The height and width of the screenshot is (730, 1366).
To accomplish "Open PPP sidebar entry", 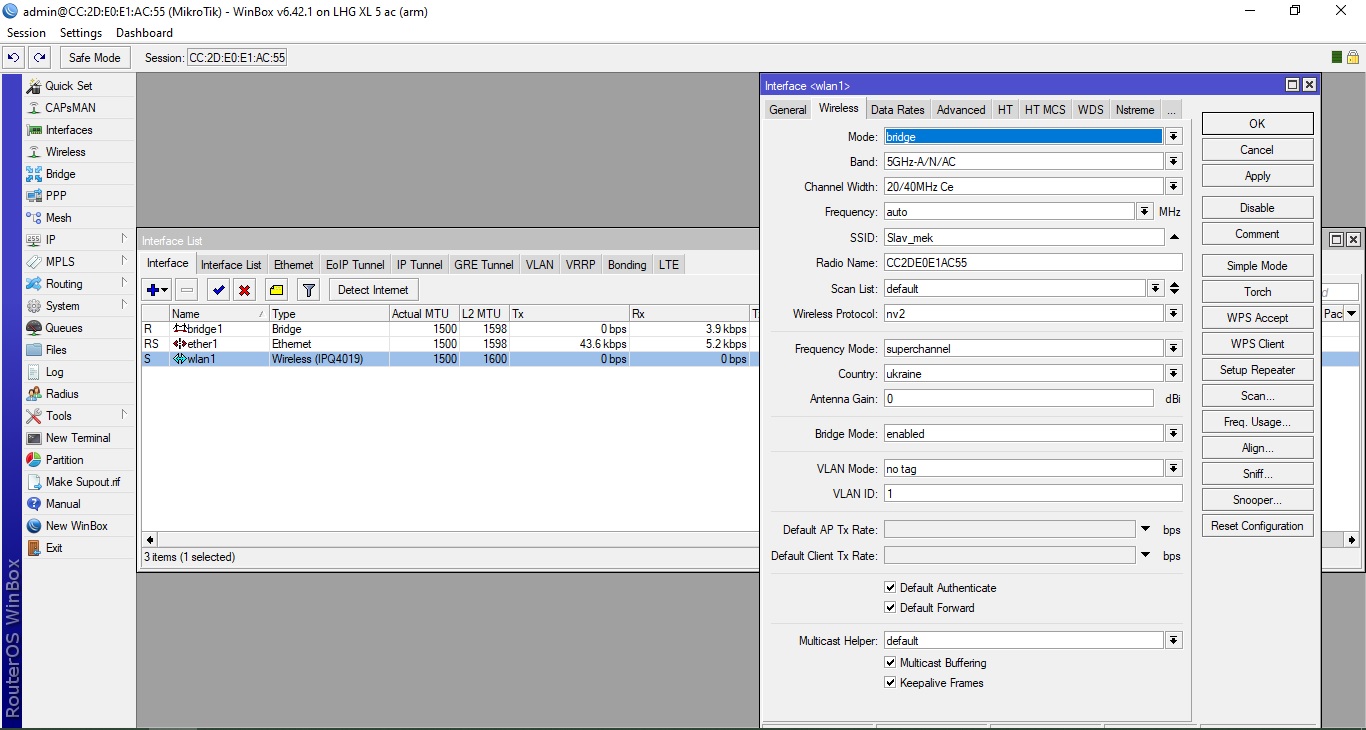I will coord(56,196).
